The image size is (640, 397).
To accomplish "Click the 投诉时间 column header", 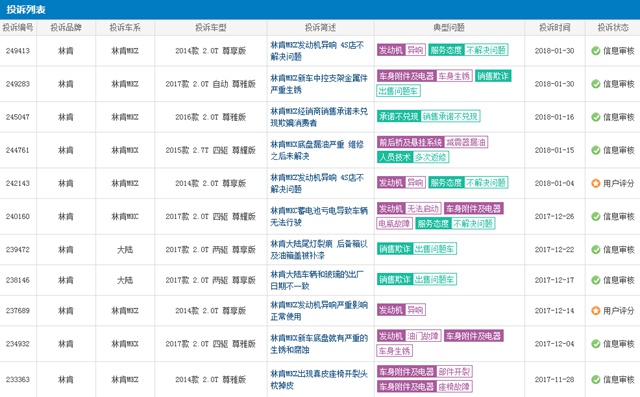I will [x=554, y=27].
